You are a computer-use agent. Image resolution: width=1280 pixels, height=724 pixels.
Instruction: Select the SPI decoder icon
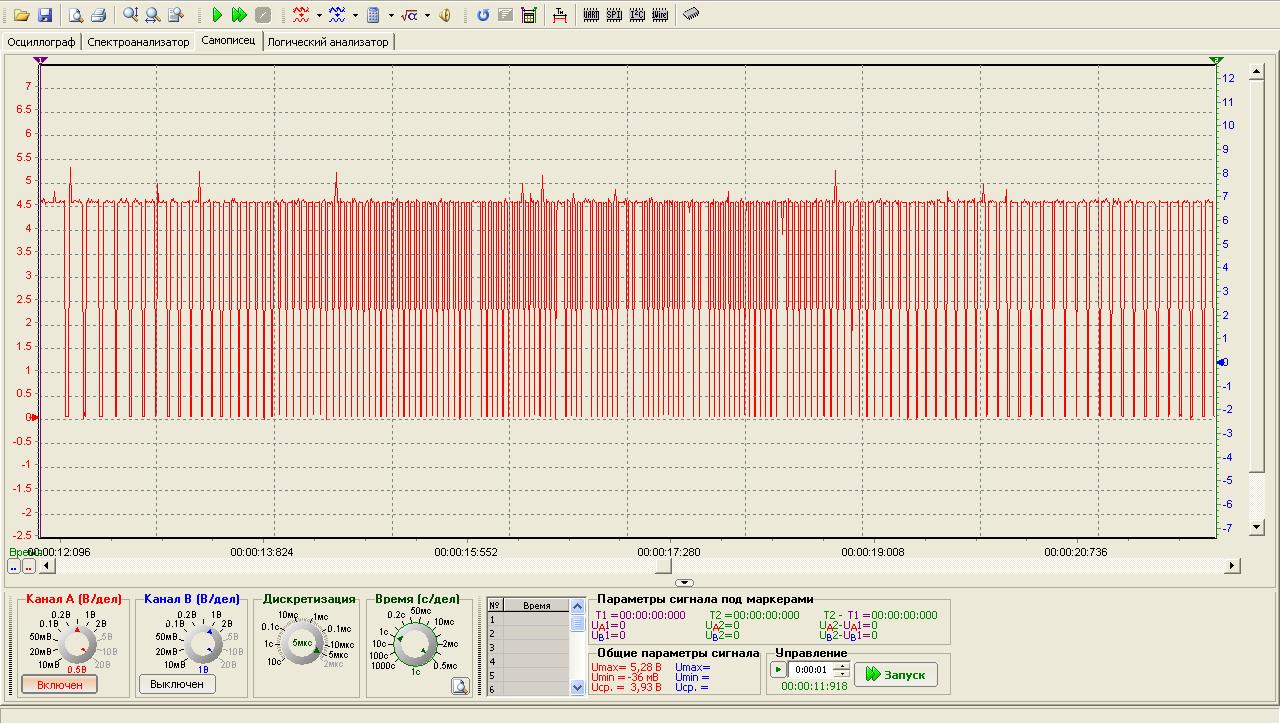[614, 15]
